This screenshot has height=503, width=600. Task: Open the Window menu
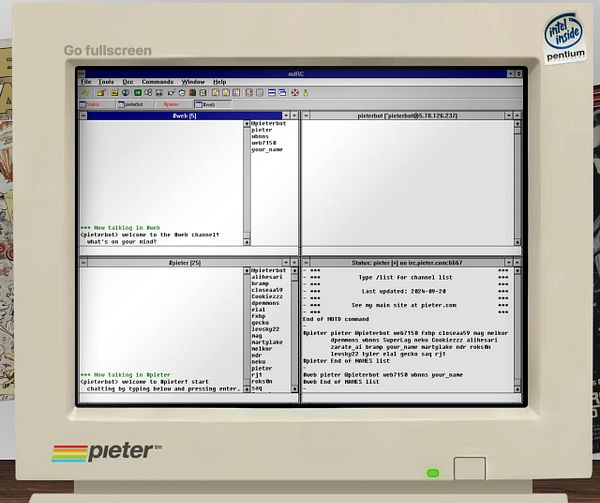193,82
